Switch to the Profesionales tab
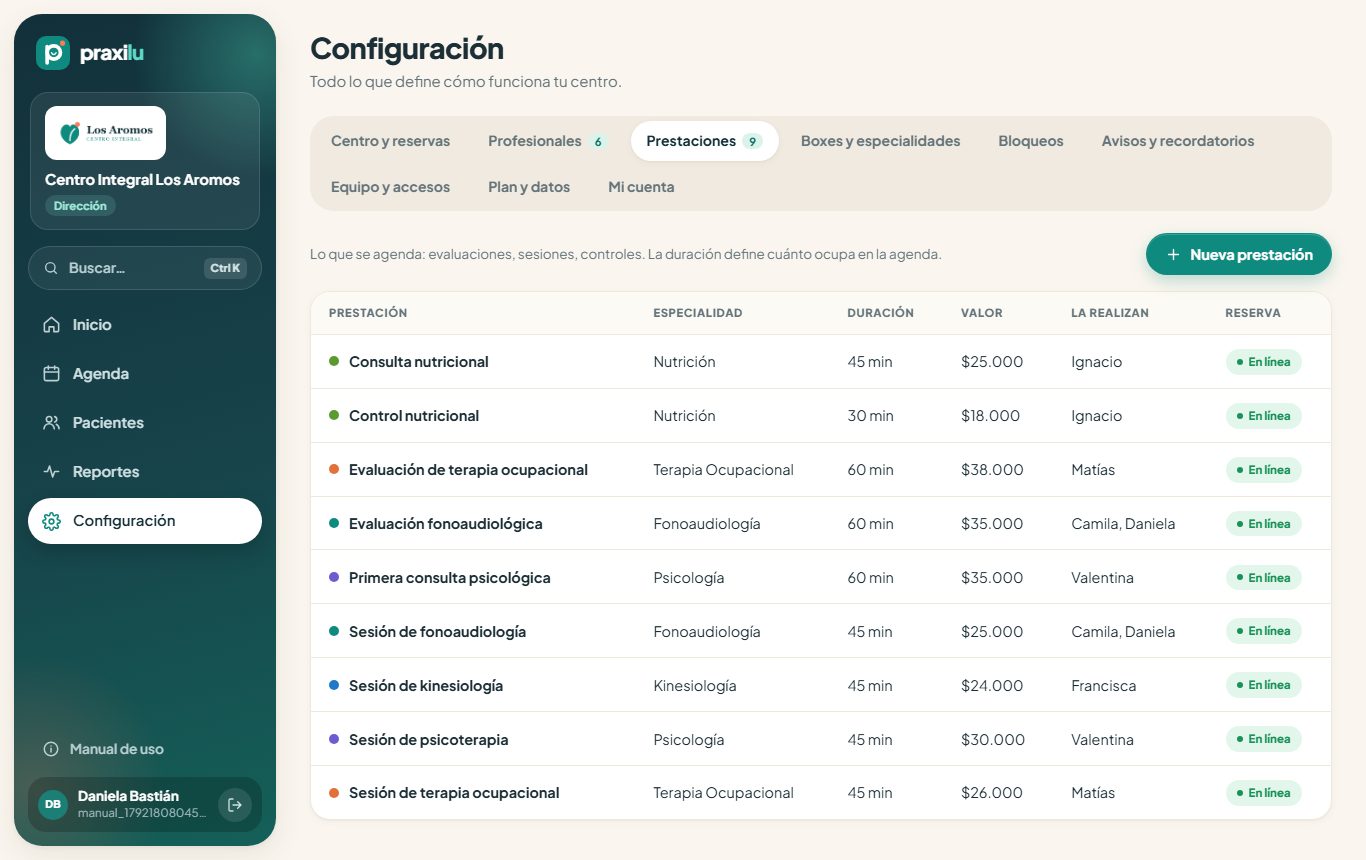 coord(547,141)
